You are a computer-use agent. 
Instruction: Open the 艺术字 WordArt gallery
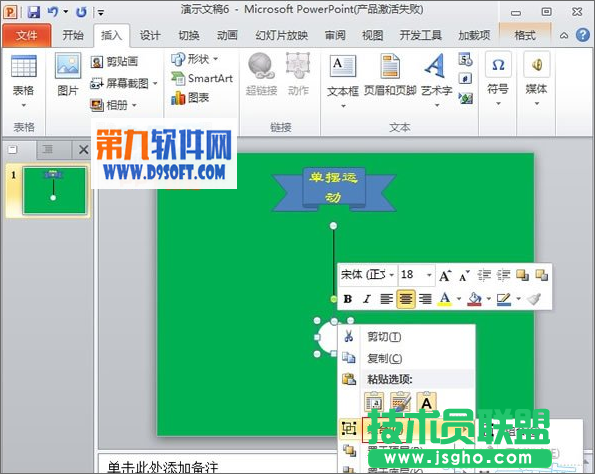[436, 80]
